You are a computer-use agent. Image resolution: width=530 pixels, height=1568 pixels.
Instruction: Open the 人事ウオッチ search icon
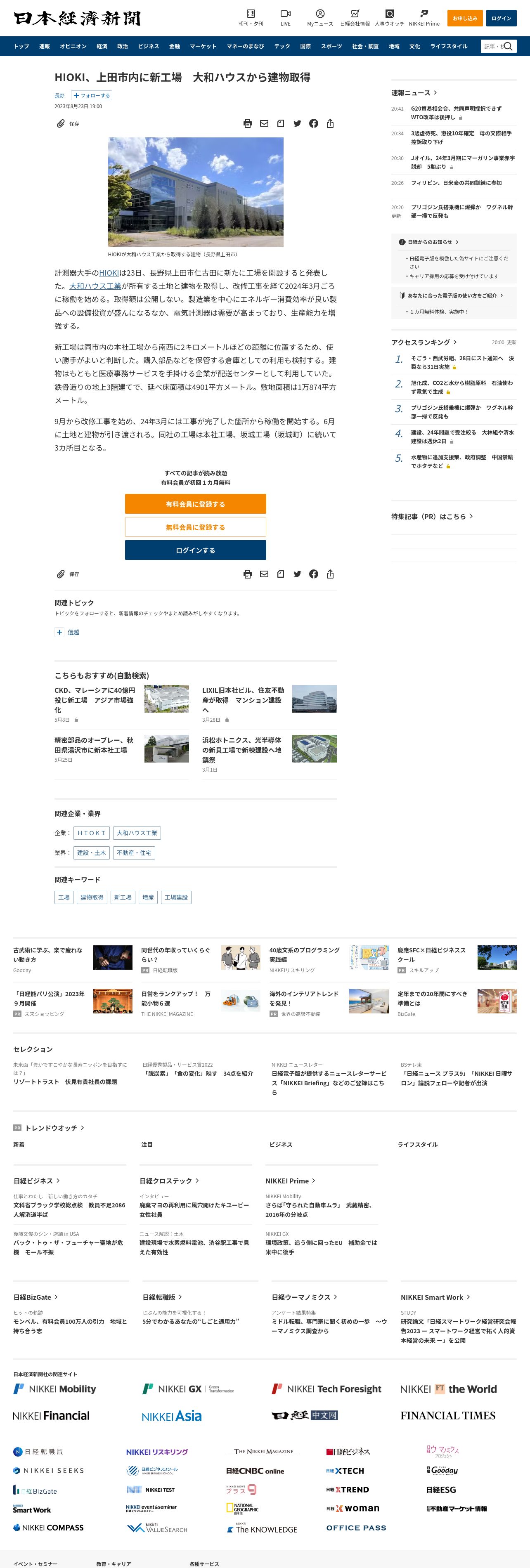point(389,14)
